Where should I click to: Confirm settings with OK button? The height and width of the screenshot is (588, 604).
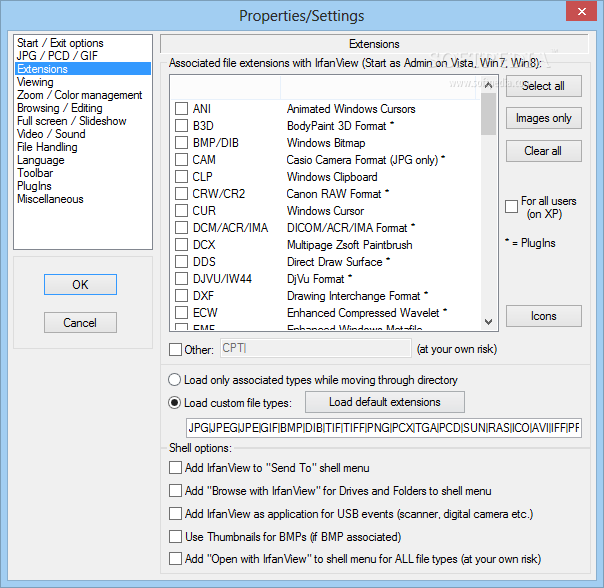coord(80,285)
